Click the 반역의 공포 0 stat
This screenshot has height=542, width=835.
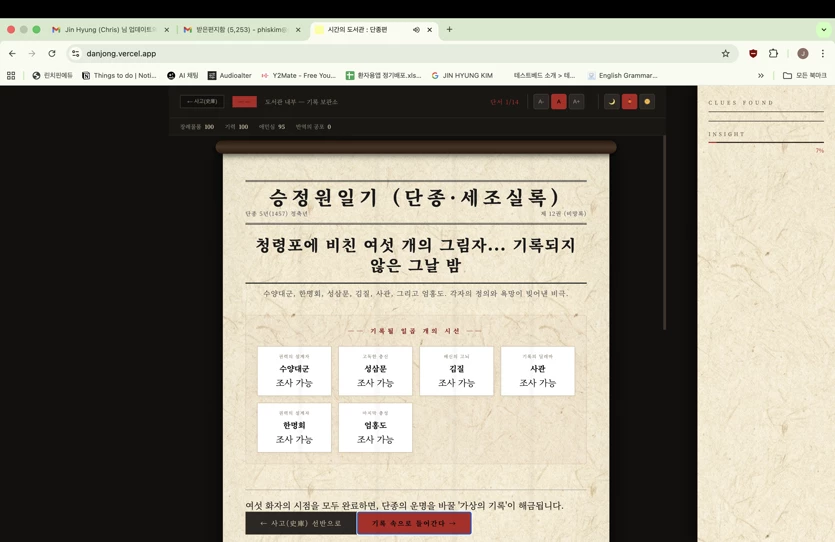click(x=313, y=127)
